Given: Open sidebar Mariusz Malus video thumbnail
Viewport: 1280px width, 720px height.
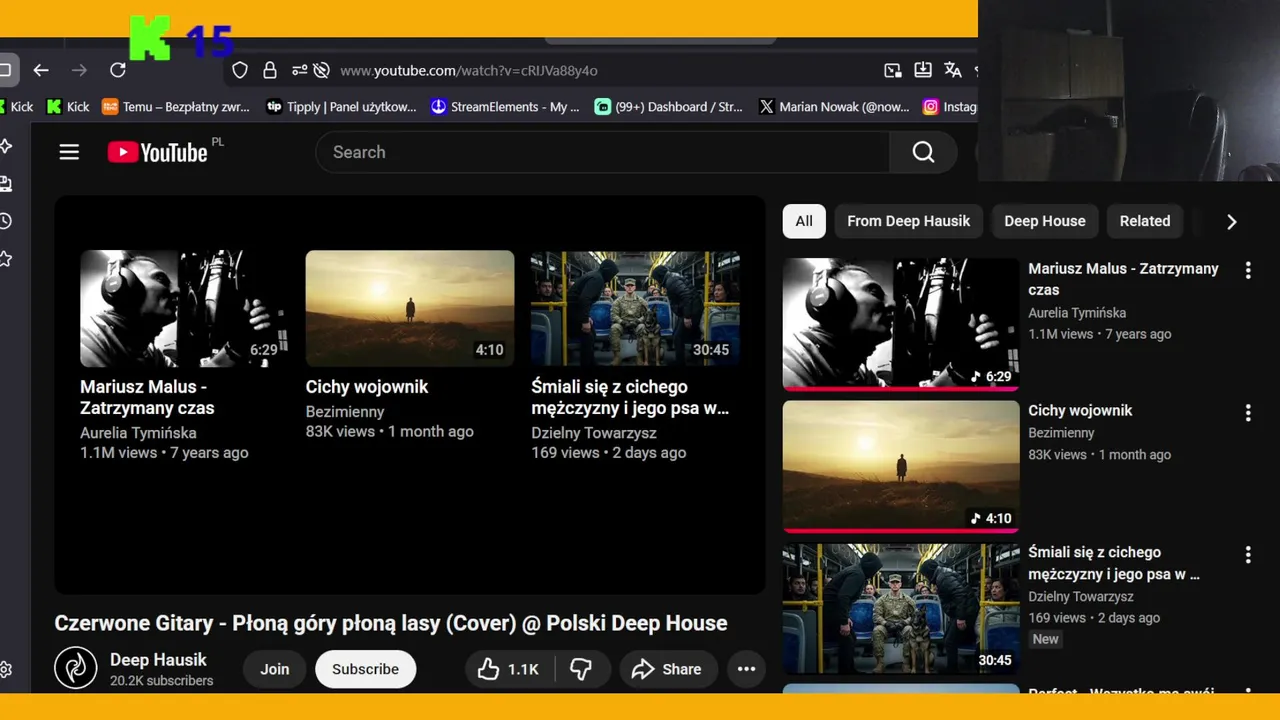Looking at the screenshot, I should (901, 324).
